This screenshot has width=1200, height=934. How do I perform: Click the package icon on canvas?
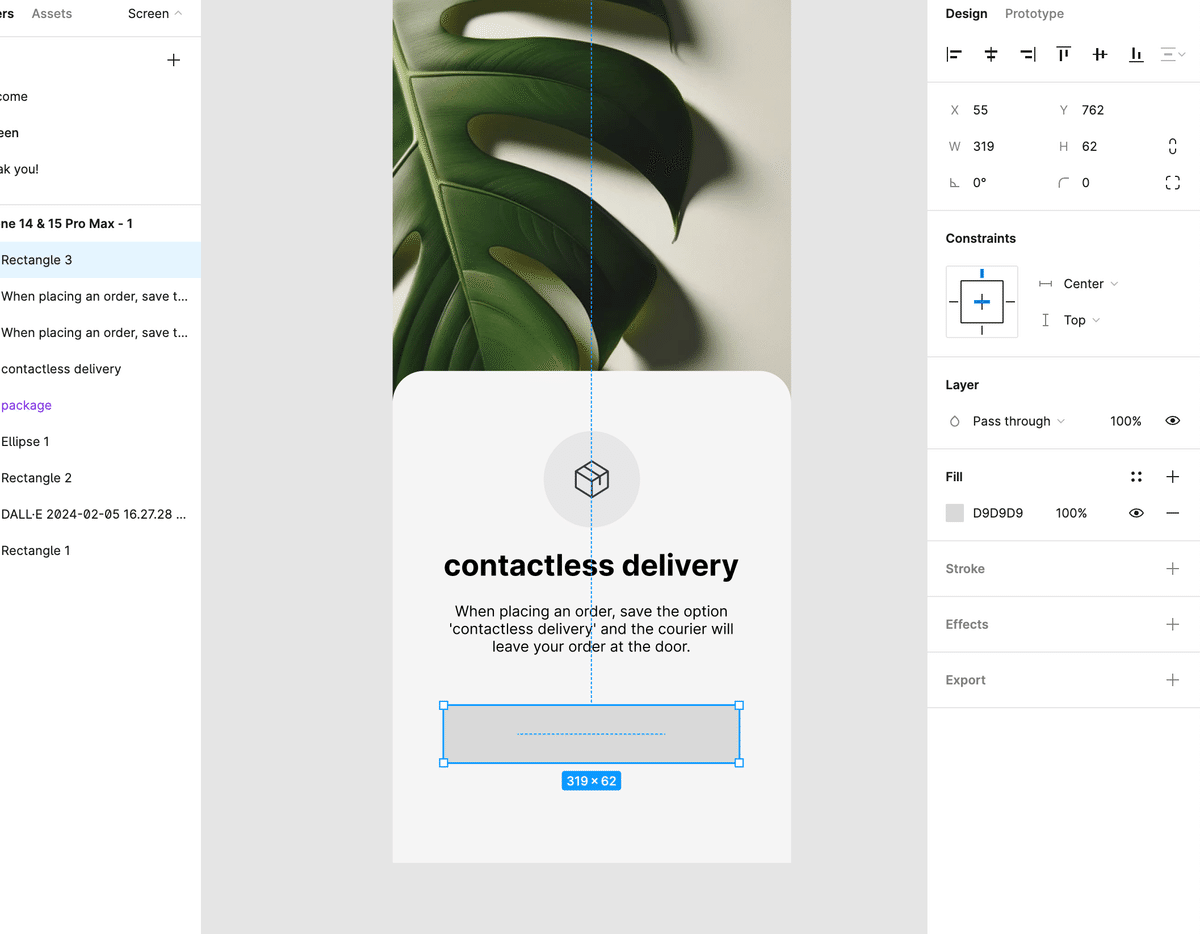tap(591, 479)
